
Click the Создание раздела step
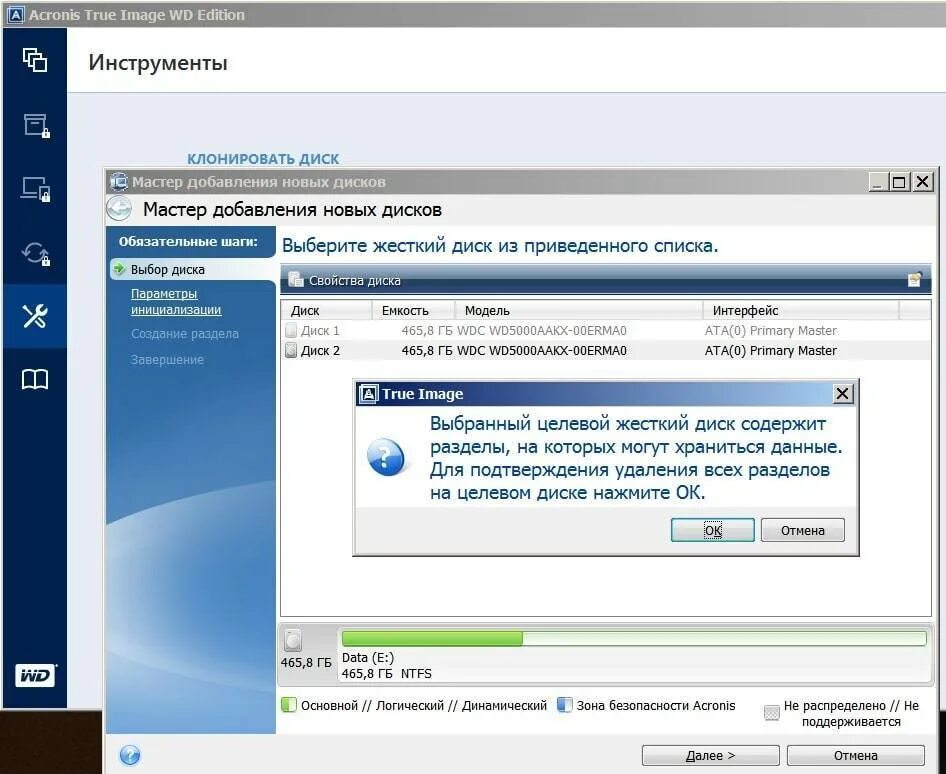coord(185,333)
